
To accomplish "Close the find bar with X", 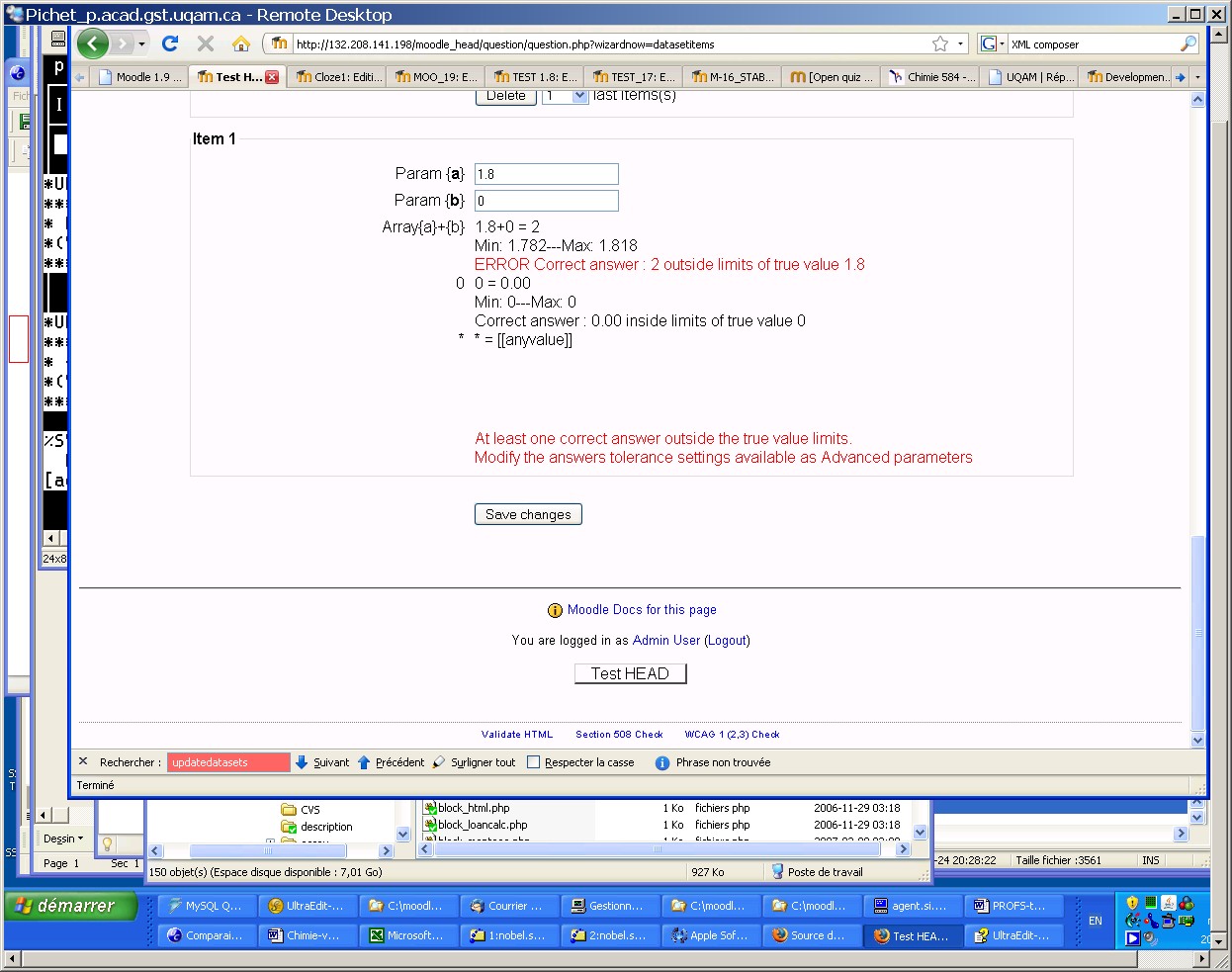I will 83,761.
